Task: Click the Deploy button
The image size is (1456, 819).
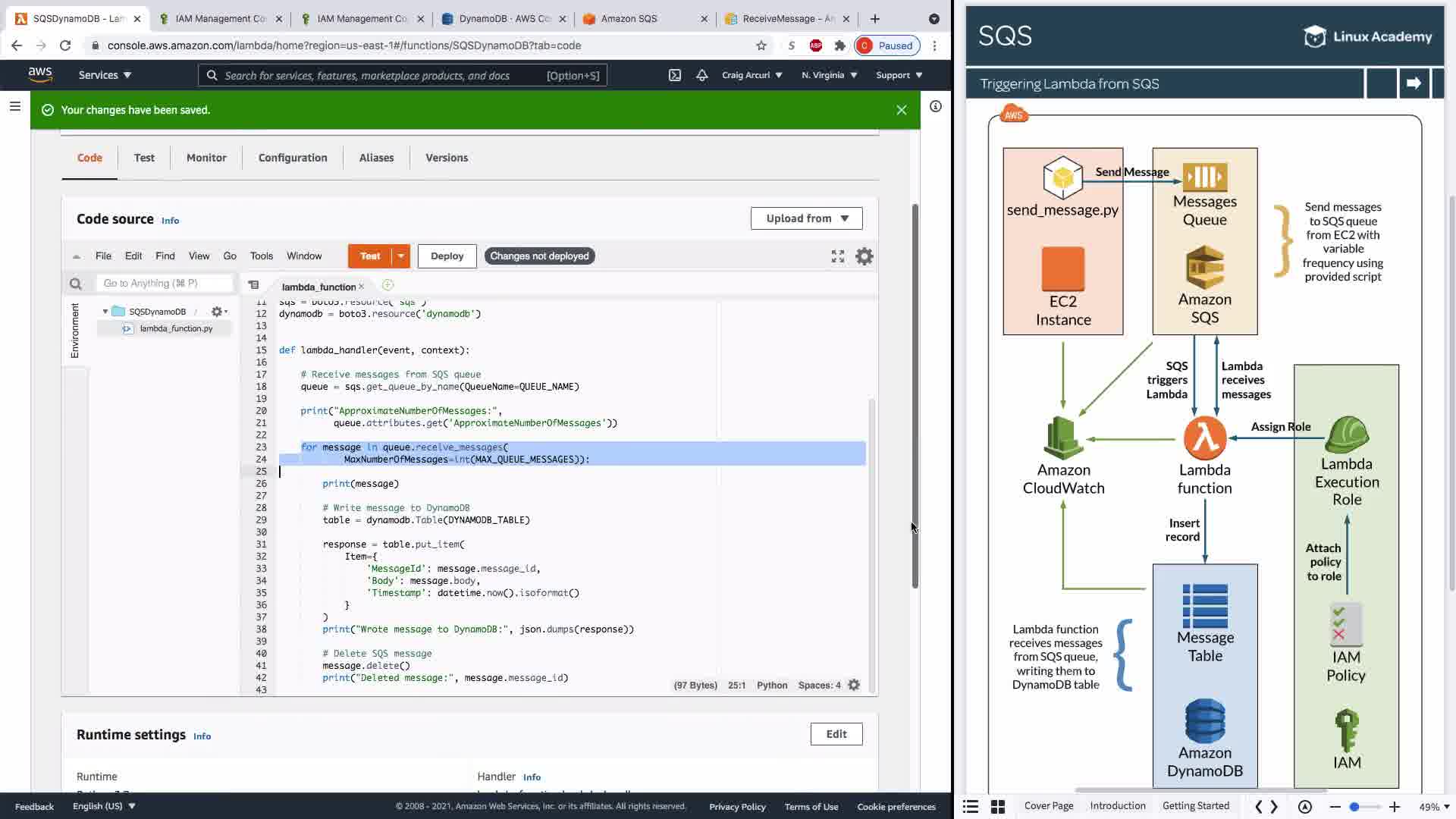Action: pyautogui.click(x=447, y=256)
